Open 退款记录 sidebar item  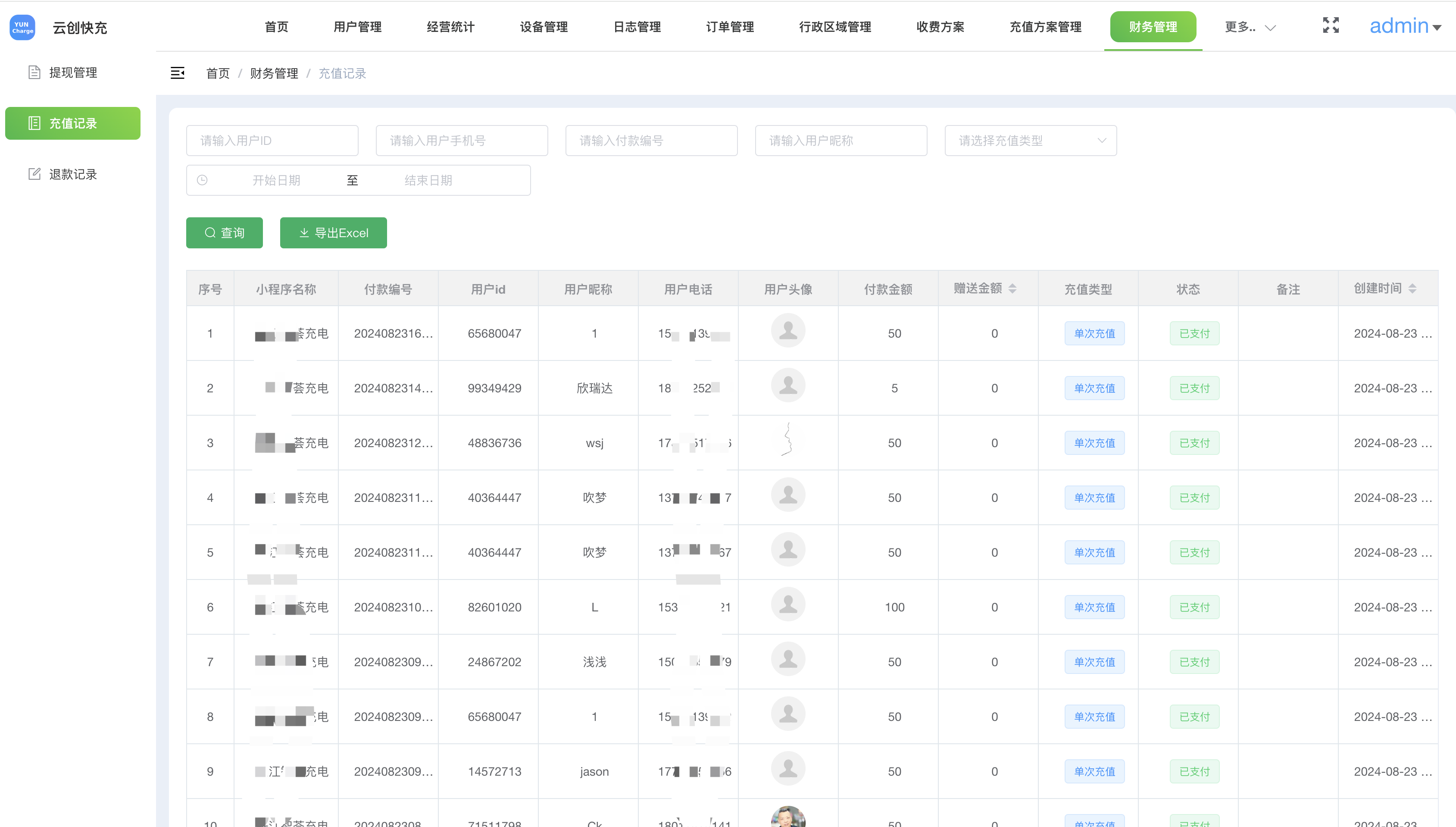click(x=73, y=174)
